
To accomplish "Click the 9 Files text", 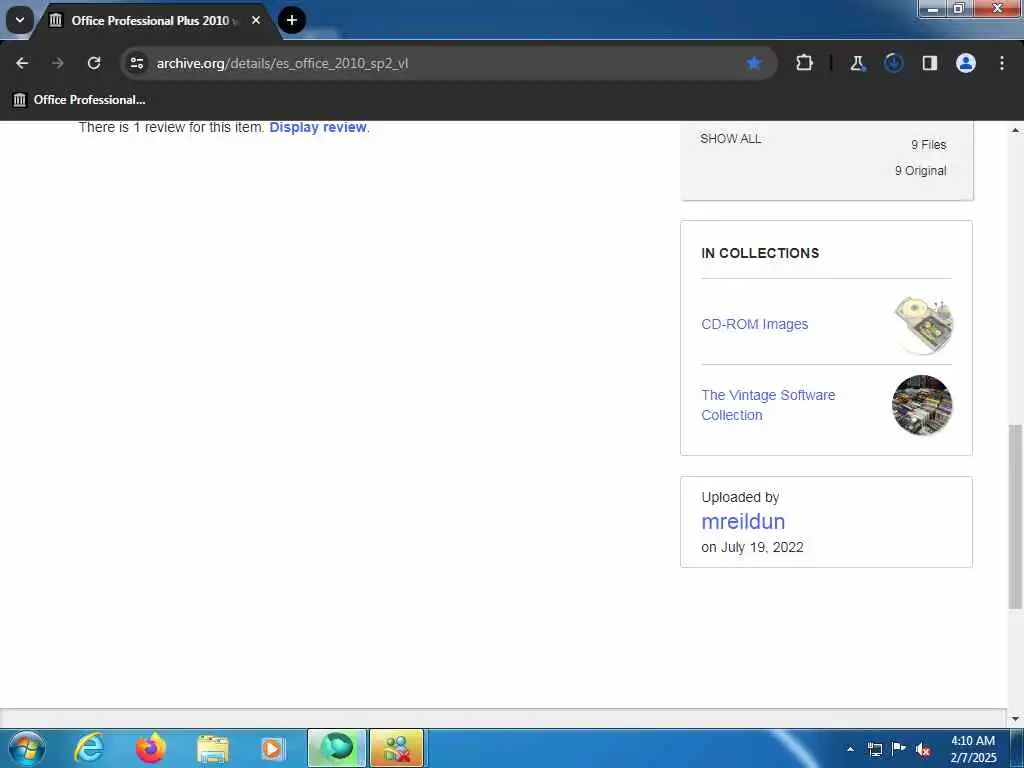I will pyautogui.click(x=929, y=145).
